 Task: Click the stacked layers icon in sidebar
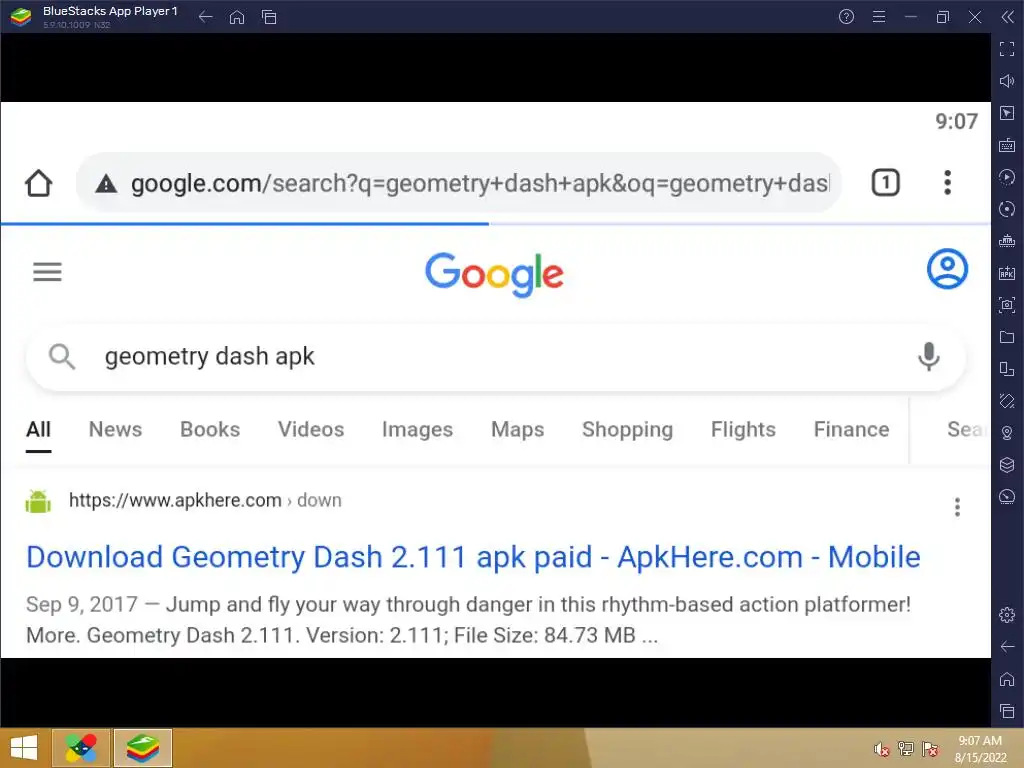(1007, 465)
